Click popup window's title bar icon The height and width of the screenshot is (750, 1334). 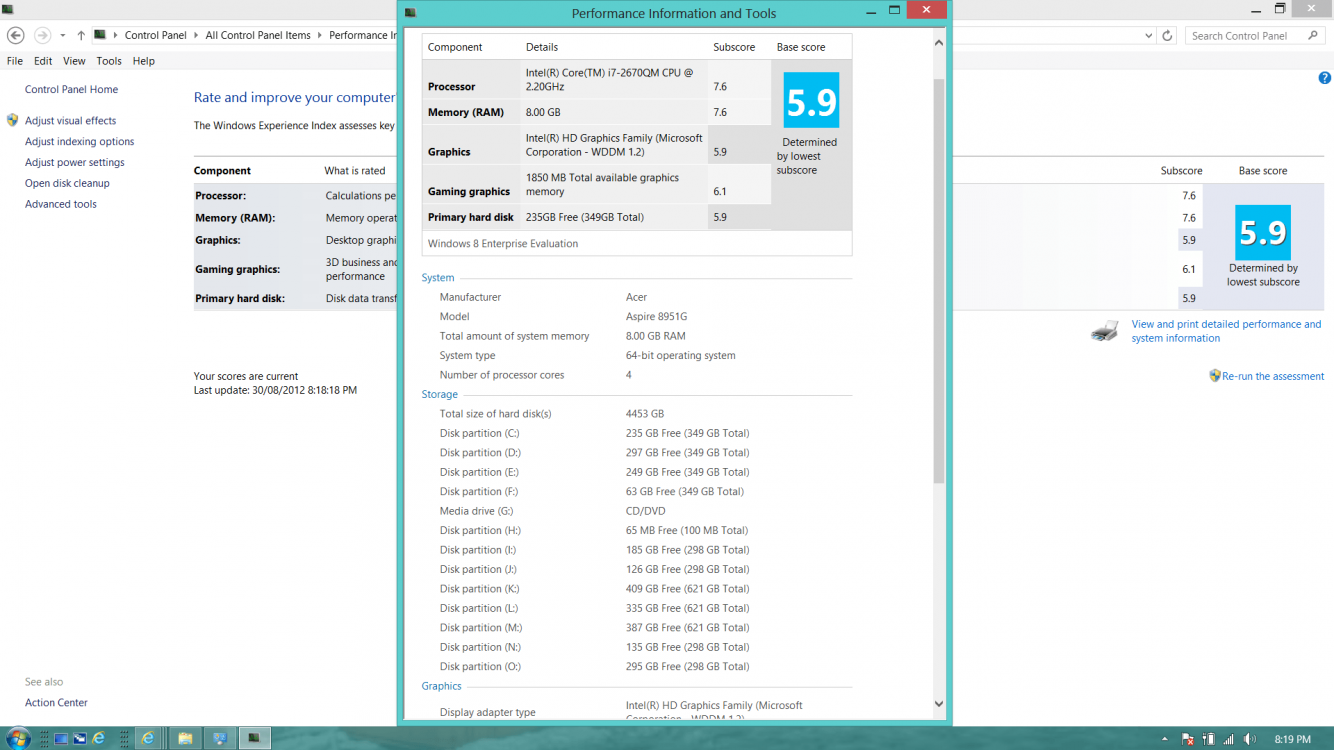[410, 13]
